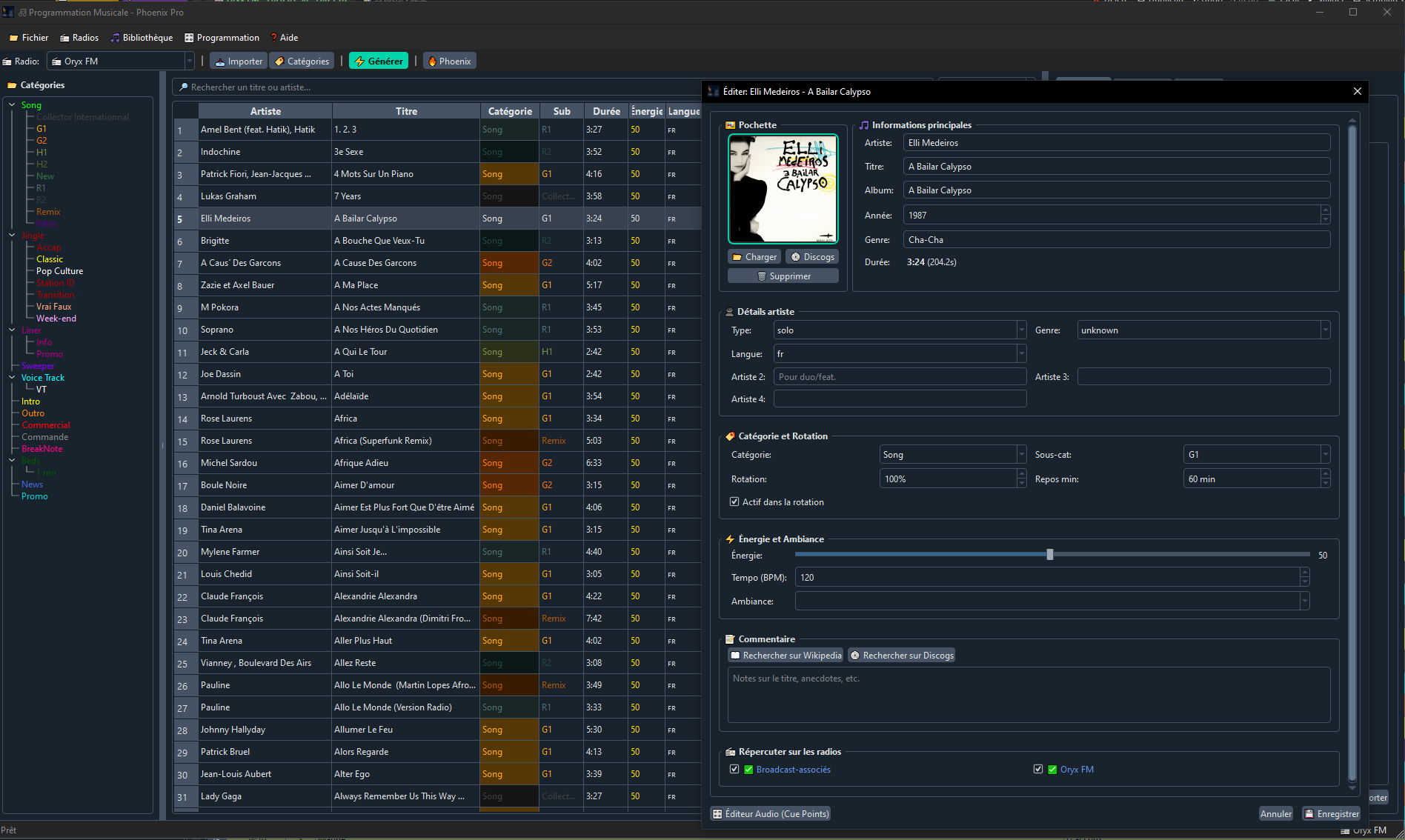Image resolution: width=1405 pixels, height=840 pixels.
Task: Uncheck the Broadcast-associés radio checkbox
Action: click(734, 770)
